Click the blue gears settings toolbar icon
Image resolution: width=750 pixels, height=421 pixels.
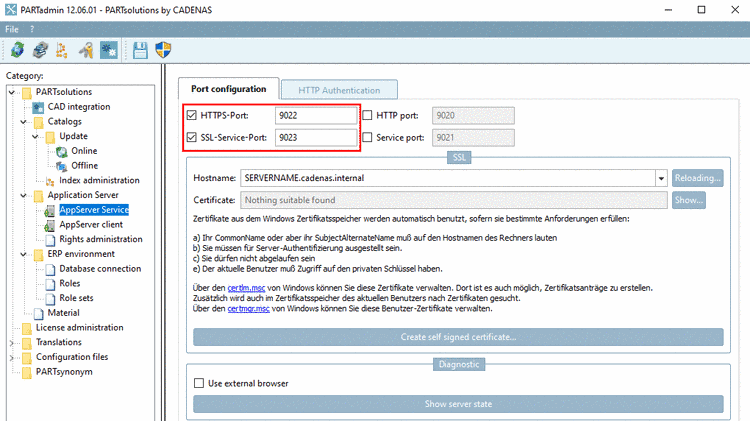(109, 50)
